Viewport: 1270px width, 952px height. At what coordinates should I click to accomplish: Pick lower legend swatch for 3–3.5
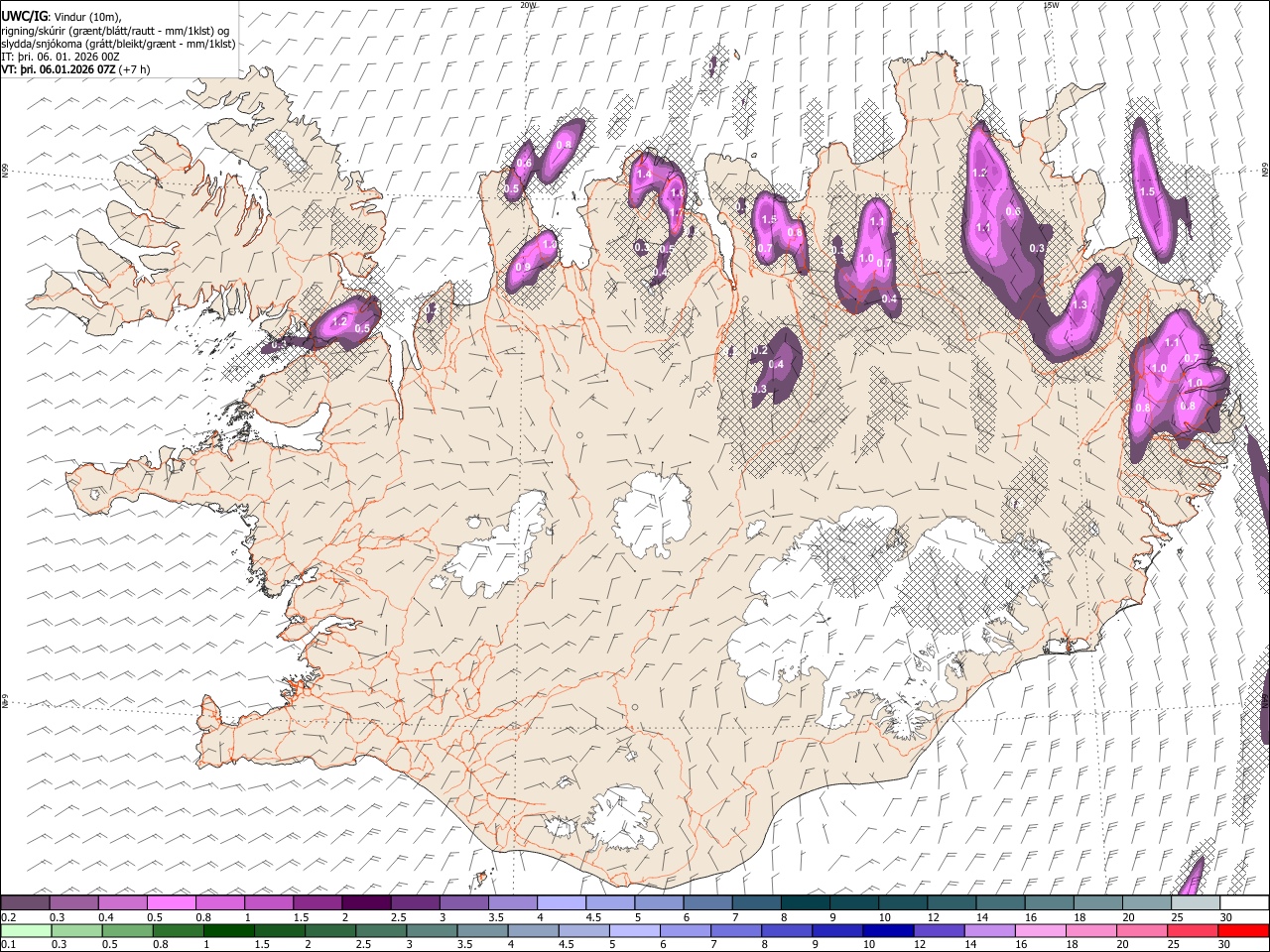432,930
